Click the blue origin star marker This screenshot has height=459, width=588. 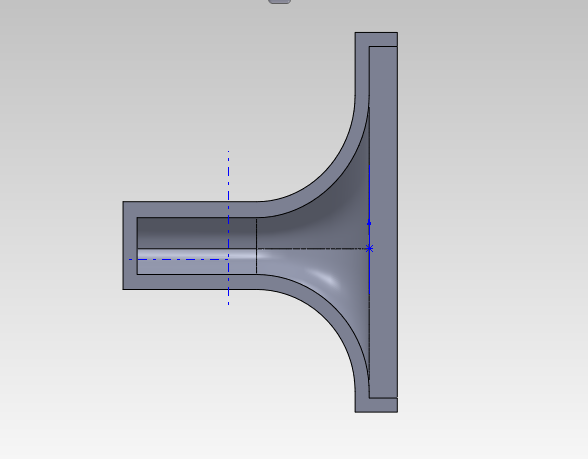pos(369,248)
